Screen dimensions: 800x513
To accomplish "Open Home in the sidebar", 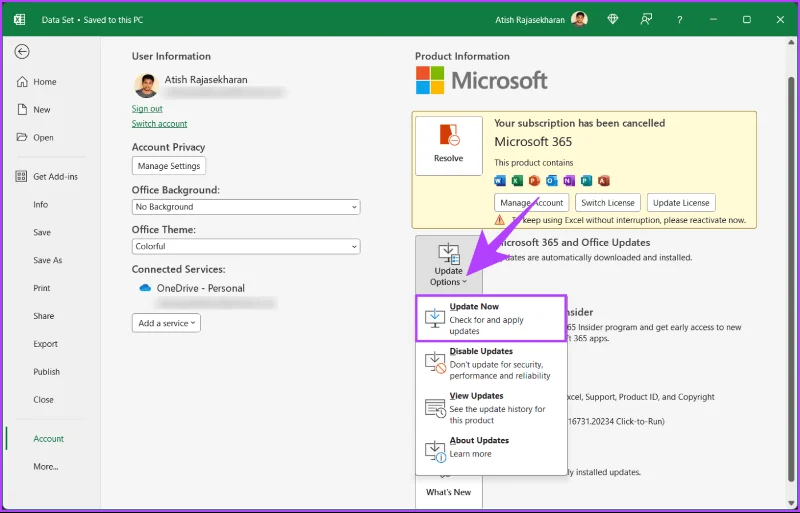I will (37, 82).
